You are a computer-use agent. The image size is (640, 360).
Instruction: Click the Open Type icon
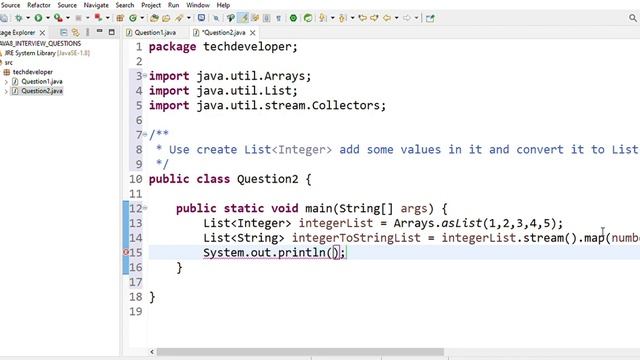[154, 18]
